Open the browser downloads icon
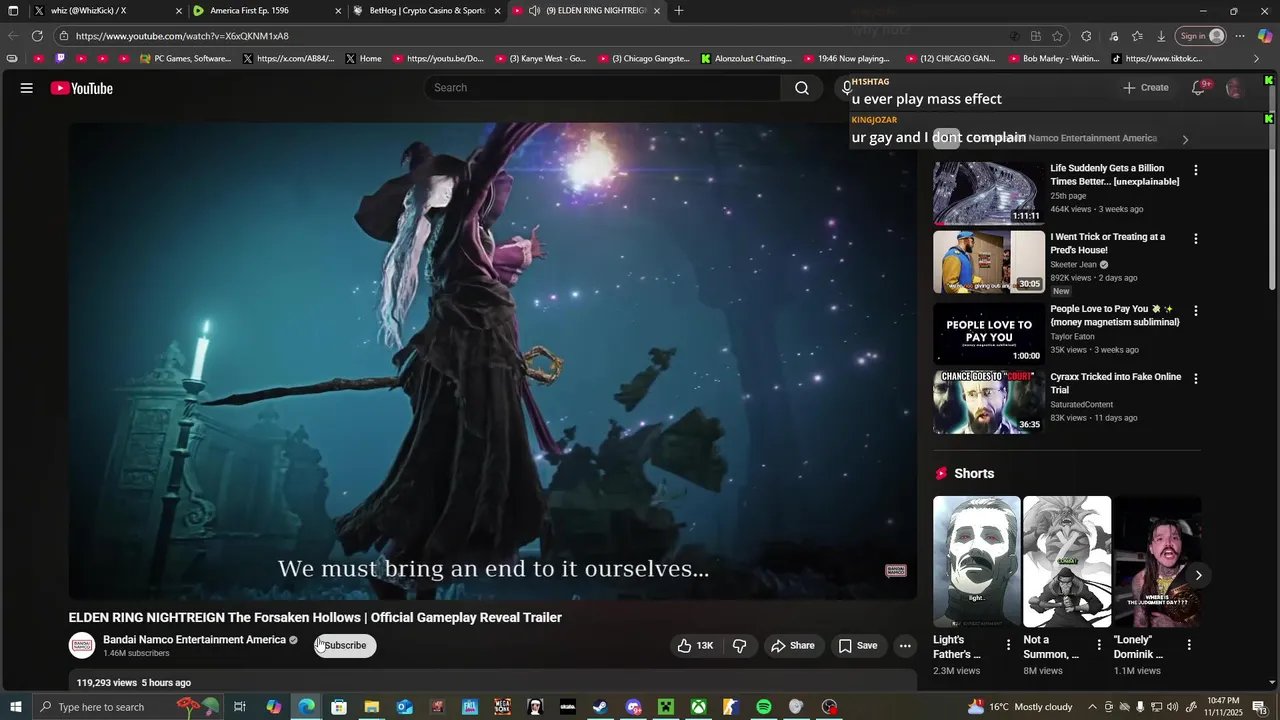Viewport: 1280px width, 720px height. [1161, 36]
